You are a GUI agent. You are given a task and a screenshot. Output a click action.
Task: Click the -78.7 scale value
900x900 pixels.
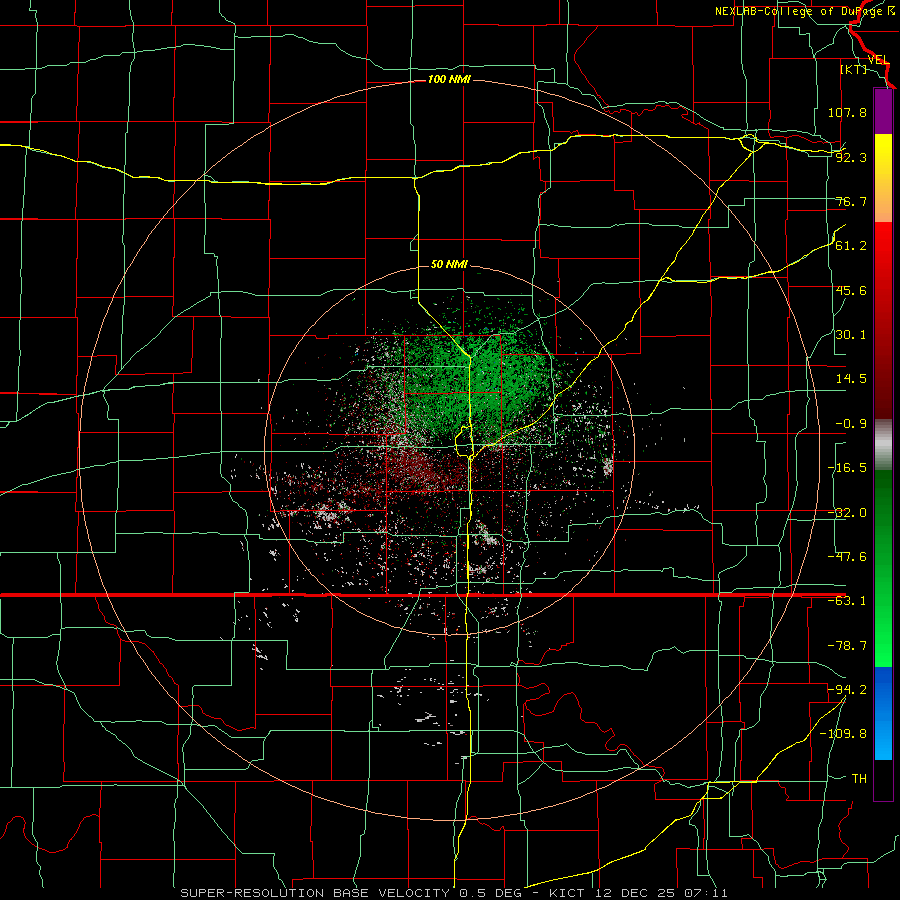click(x=847, y=646)
